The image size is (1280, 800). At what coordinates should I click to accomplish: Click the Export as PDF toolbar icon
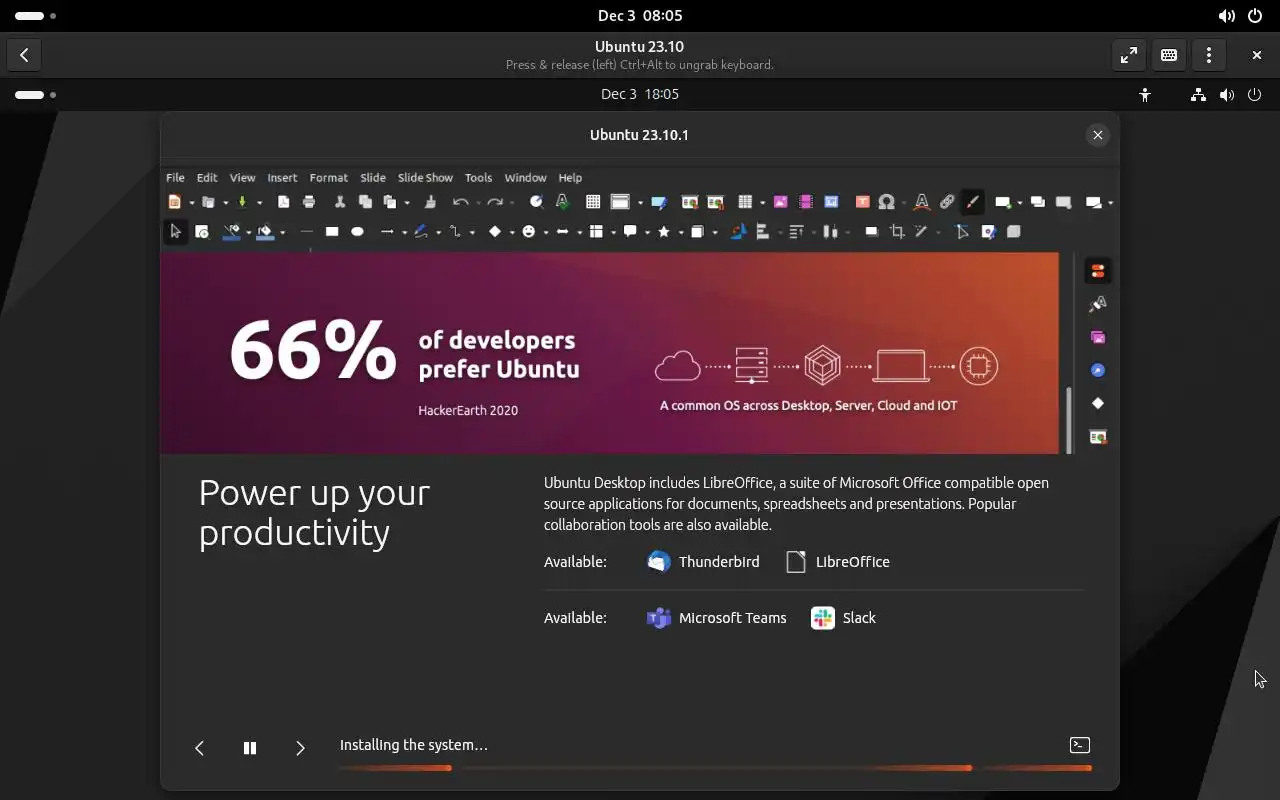pyautogui.click(x=283, y=202)
